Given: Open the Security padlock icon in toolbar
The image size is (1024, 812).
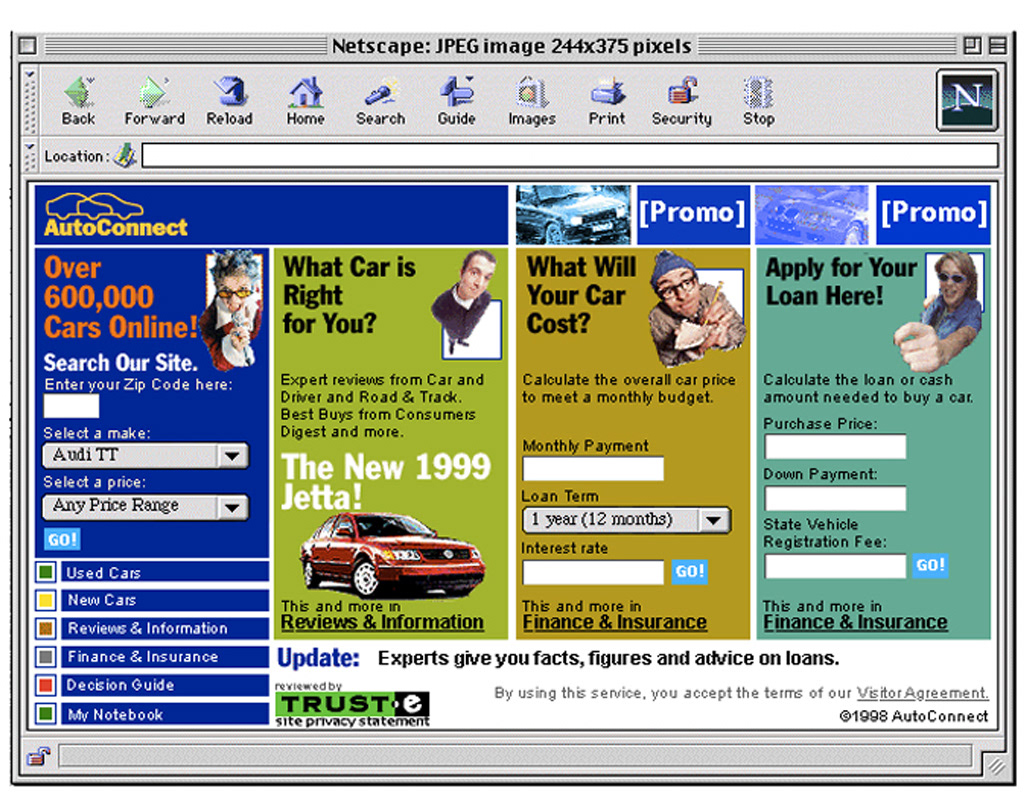Looking at the screenshot, I should [682, 93].
